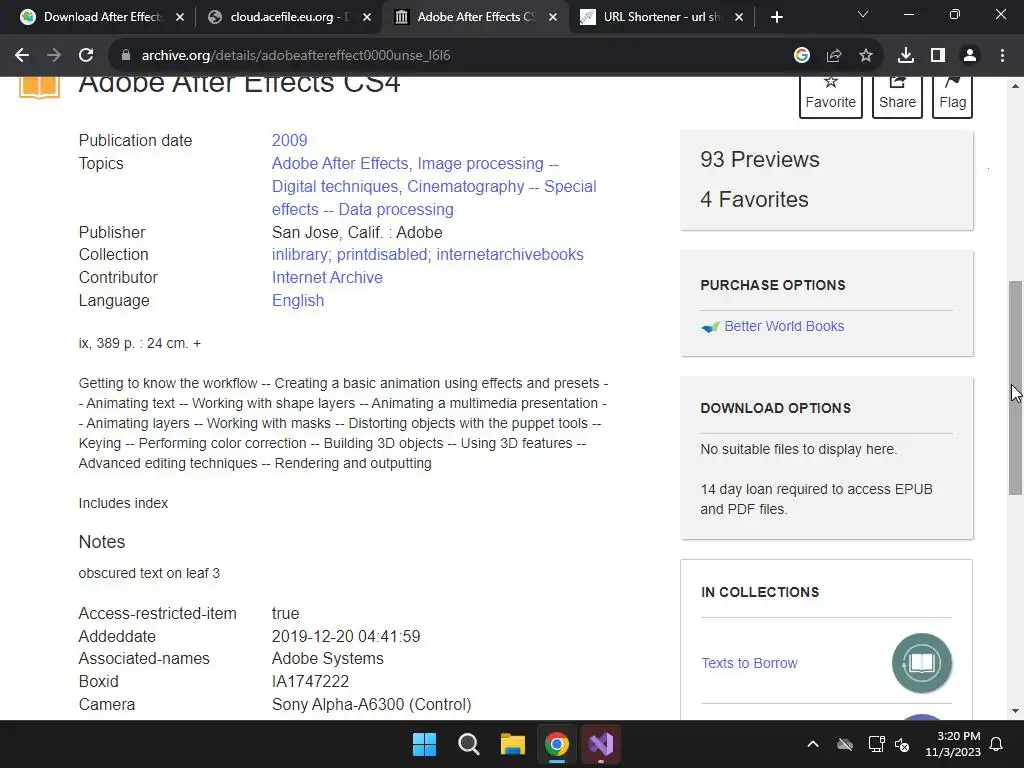Viewport: 1024px width, 768px height.
Task: Click Texts to Borrow book thumbnail
Action: point(921,663)
